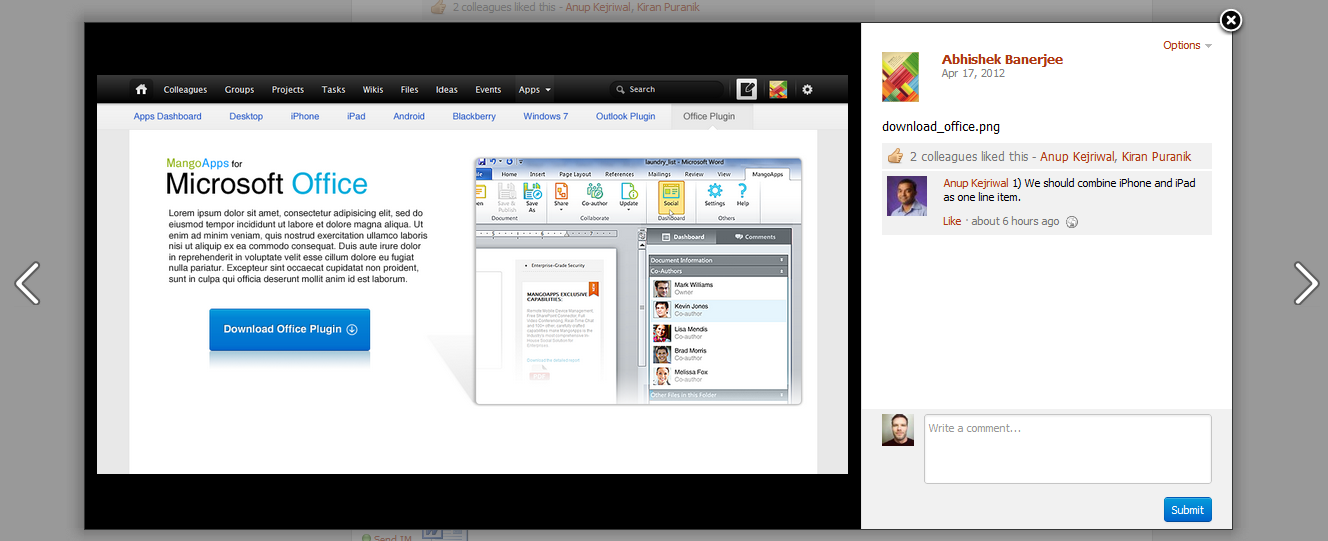Go to the next image
Screen dimensions: 1328x541
click(x=1306, y=283)
